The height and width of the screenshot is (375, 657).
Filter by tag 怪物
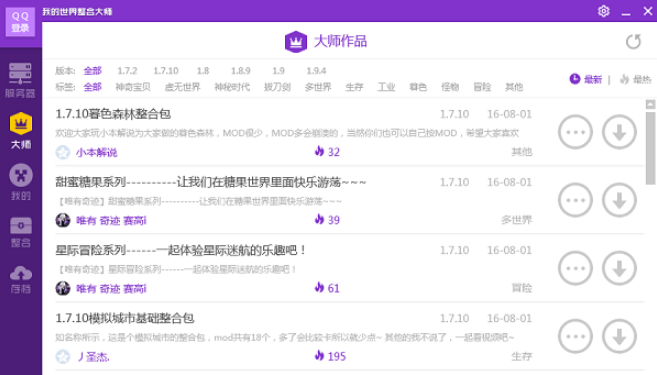[x=450, y=87]
